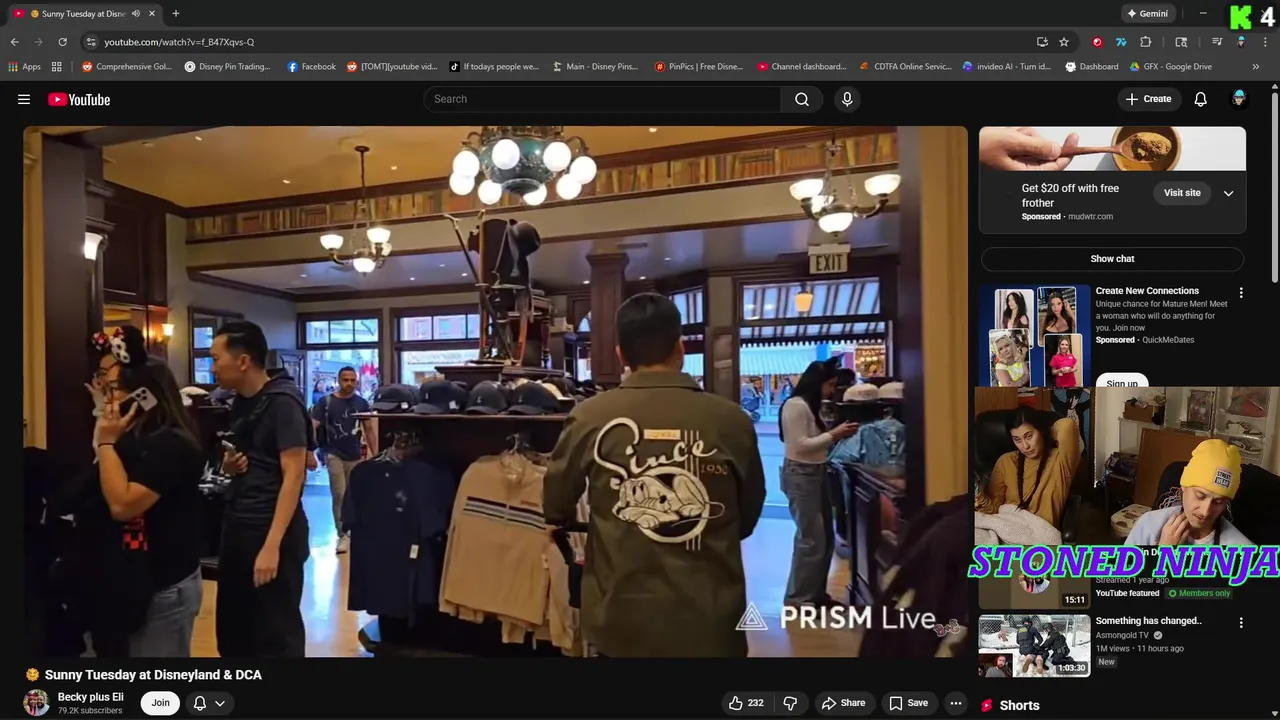Click the Asmongold TV channel name
The image size is (1280, 720).
tap(1122, 635)
